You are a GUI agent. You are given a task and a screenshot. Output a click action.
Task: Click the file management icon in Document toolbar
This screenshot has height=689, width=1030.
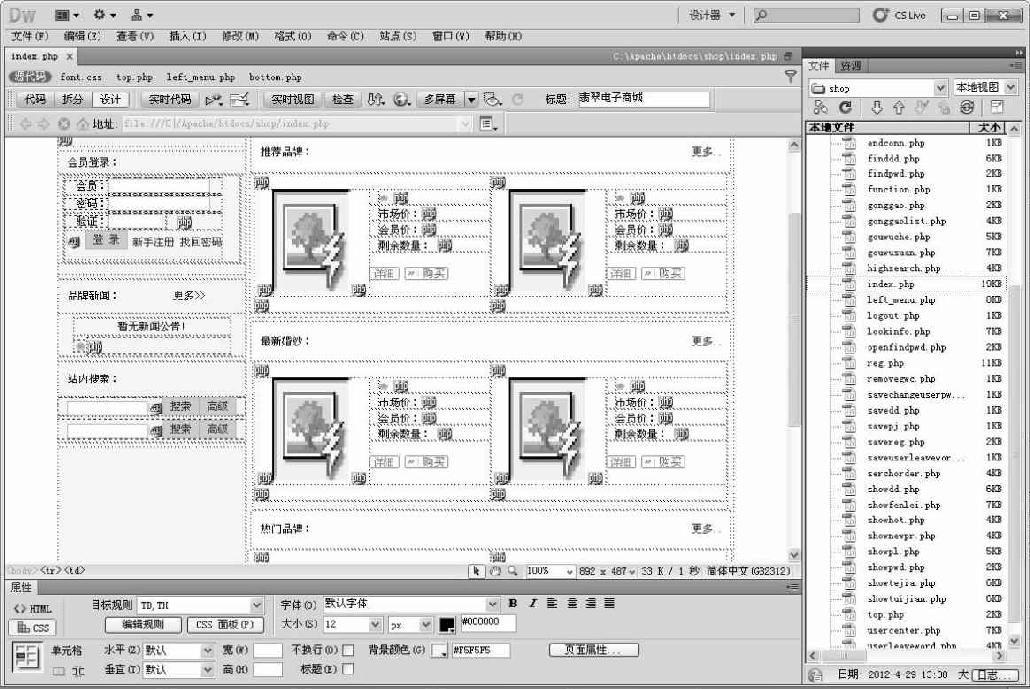pos(375,99)
